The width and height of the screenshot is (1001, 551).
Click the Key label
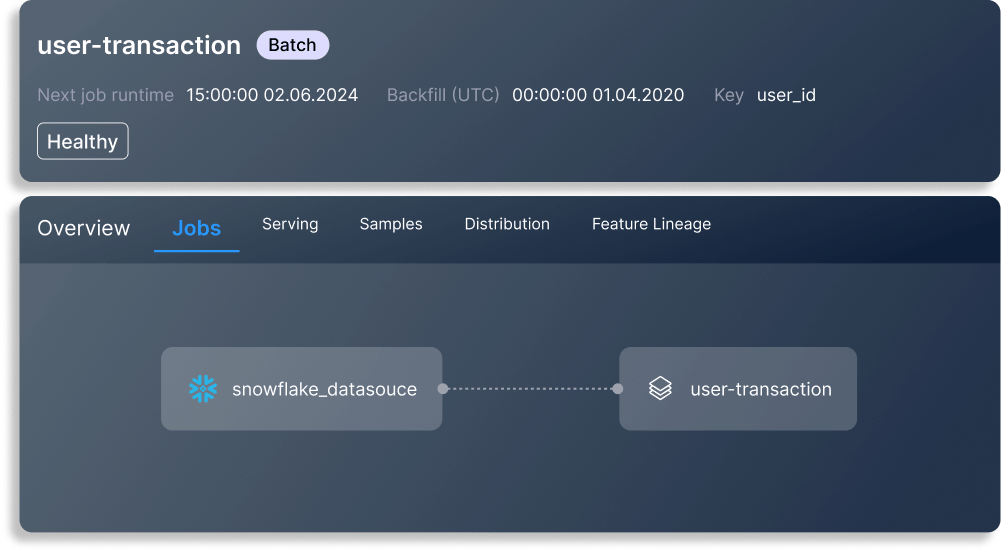click(728, 96)
